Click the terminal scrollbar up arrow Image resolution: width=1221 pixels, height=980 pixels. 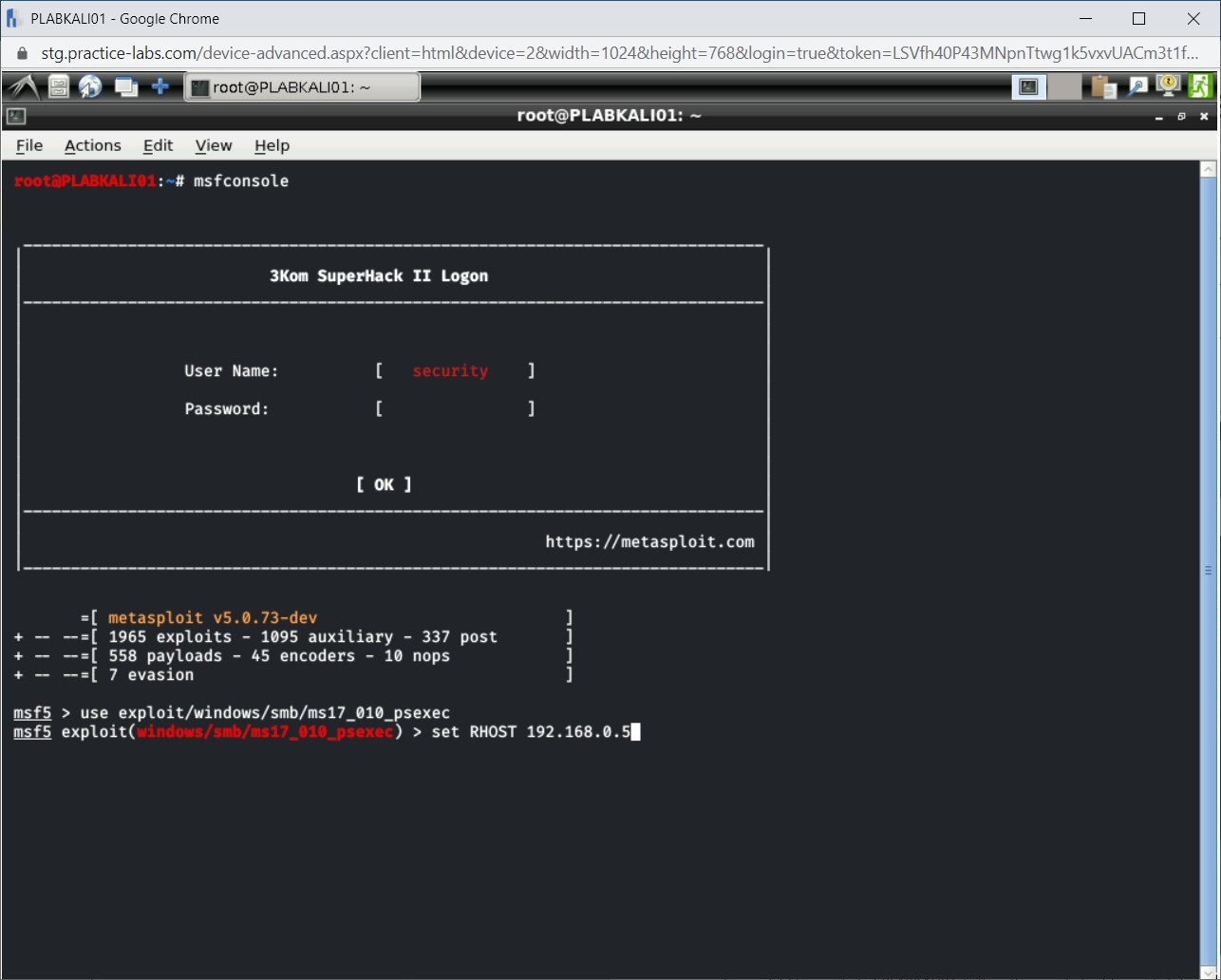pos(1208,168)
